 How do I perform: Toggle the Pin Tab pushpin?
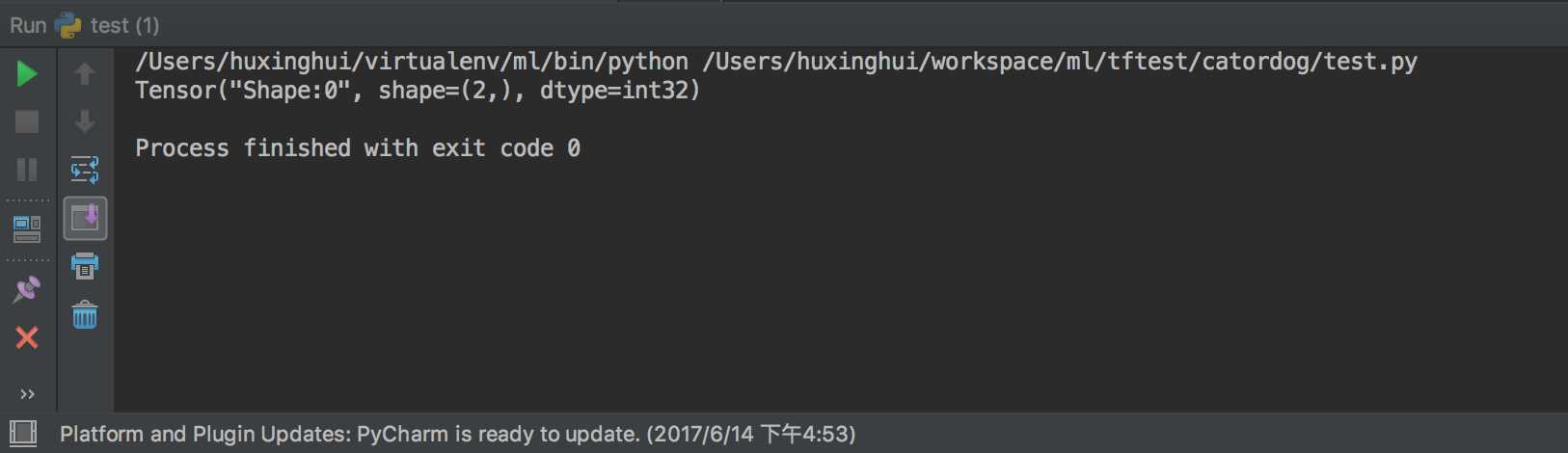[27, 289]
